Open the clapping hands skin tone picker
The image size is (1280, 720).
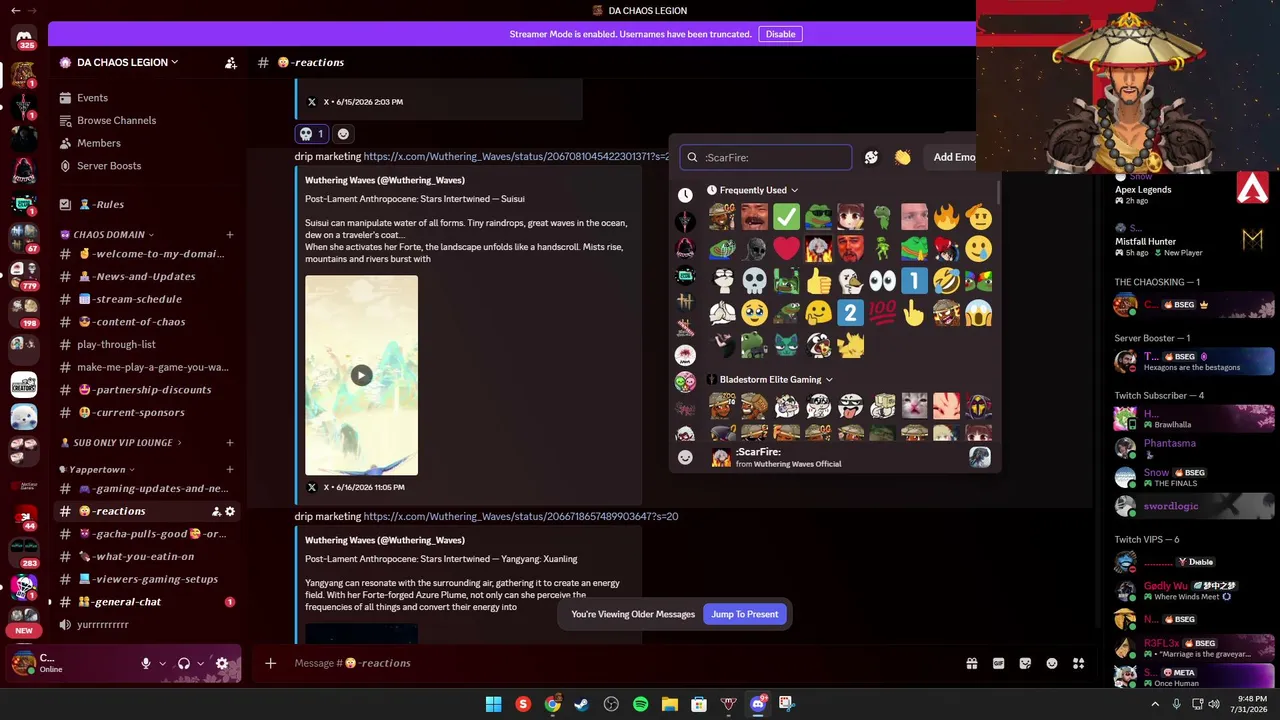coord(903,157)
